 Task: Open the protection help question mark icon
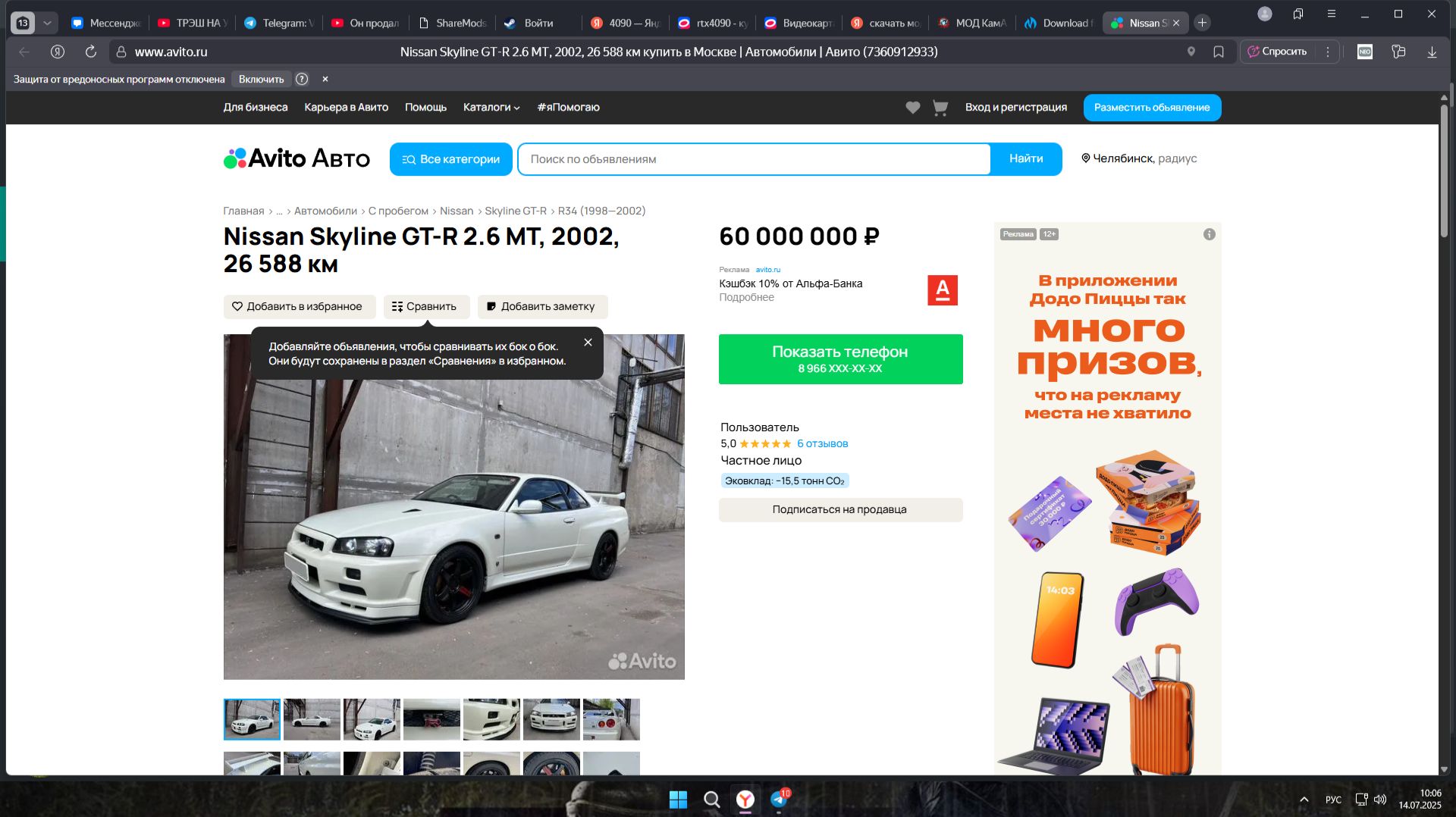302,79
